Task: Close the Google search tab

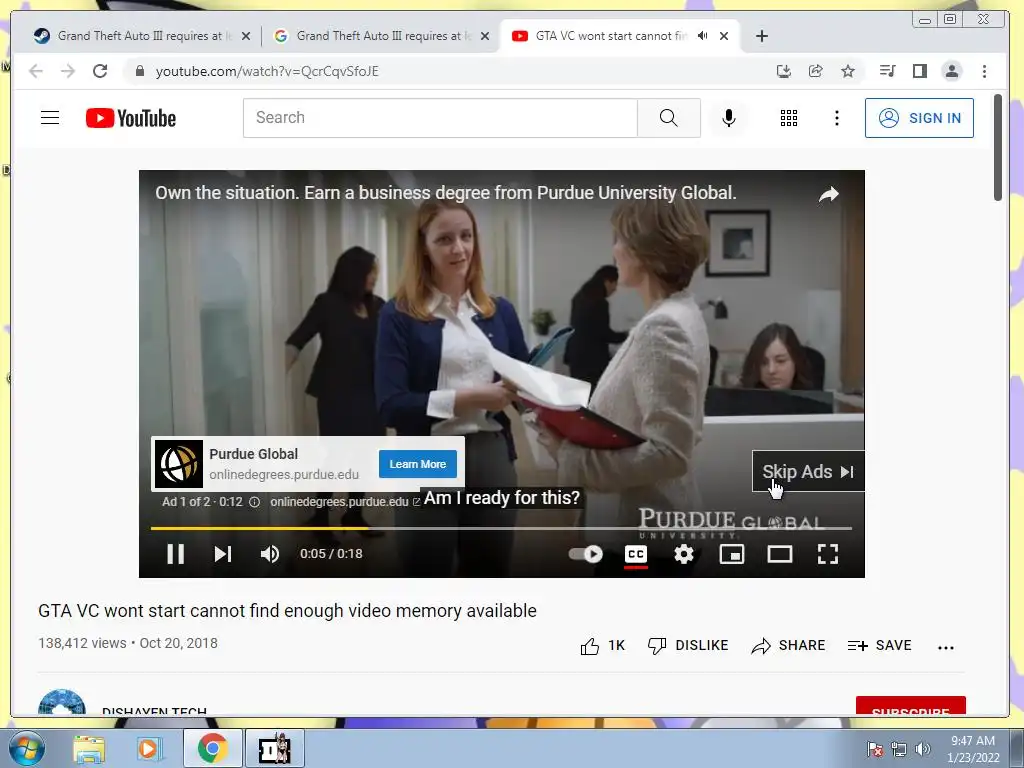Action: [485, 36]
